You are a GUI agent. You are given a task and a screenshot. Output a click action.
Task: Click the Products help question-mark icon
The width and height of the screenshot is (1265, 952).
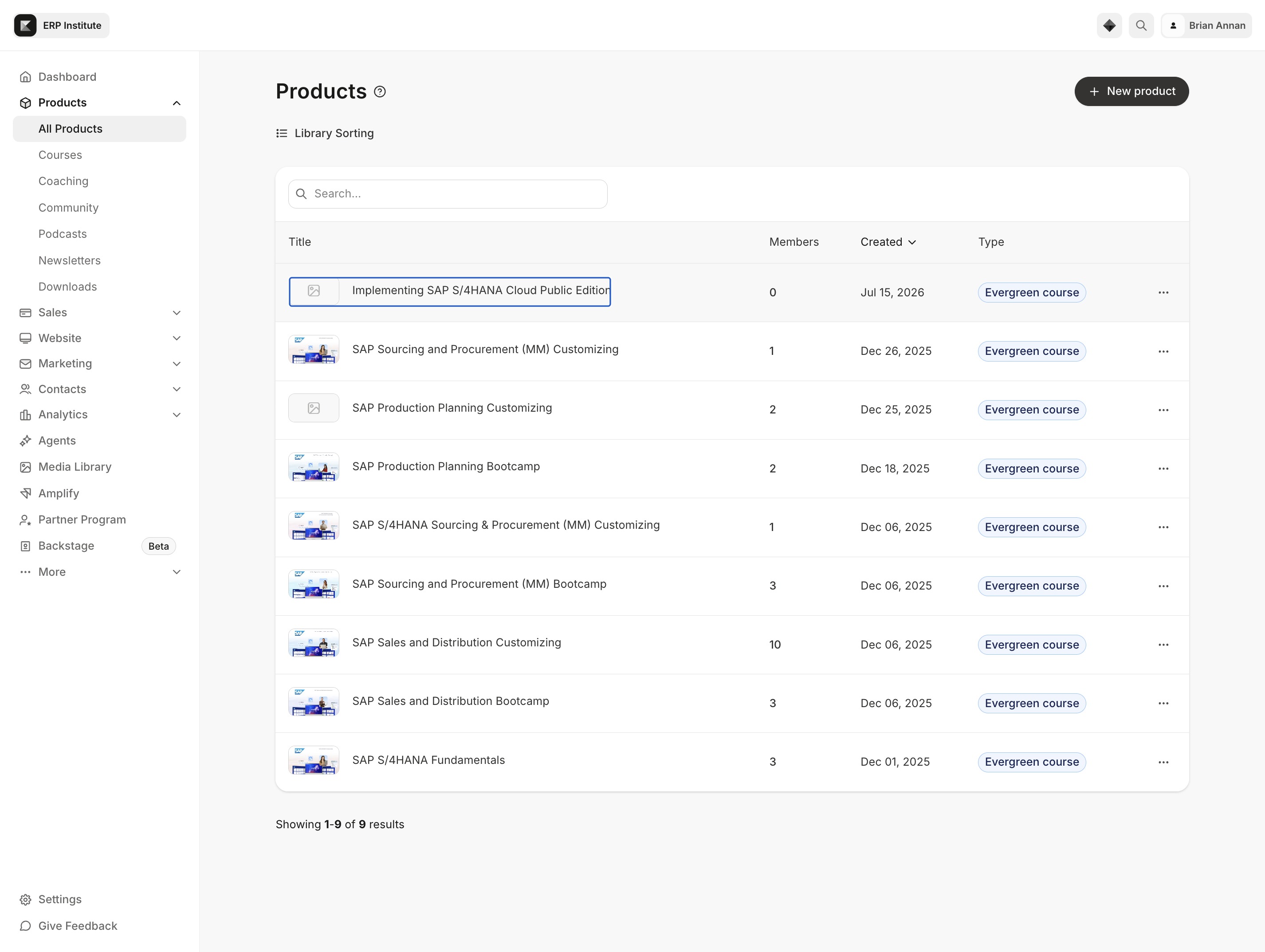pyautogui.click(x=380, y=91)
